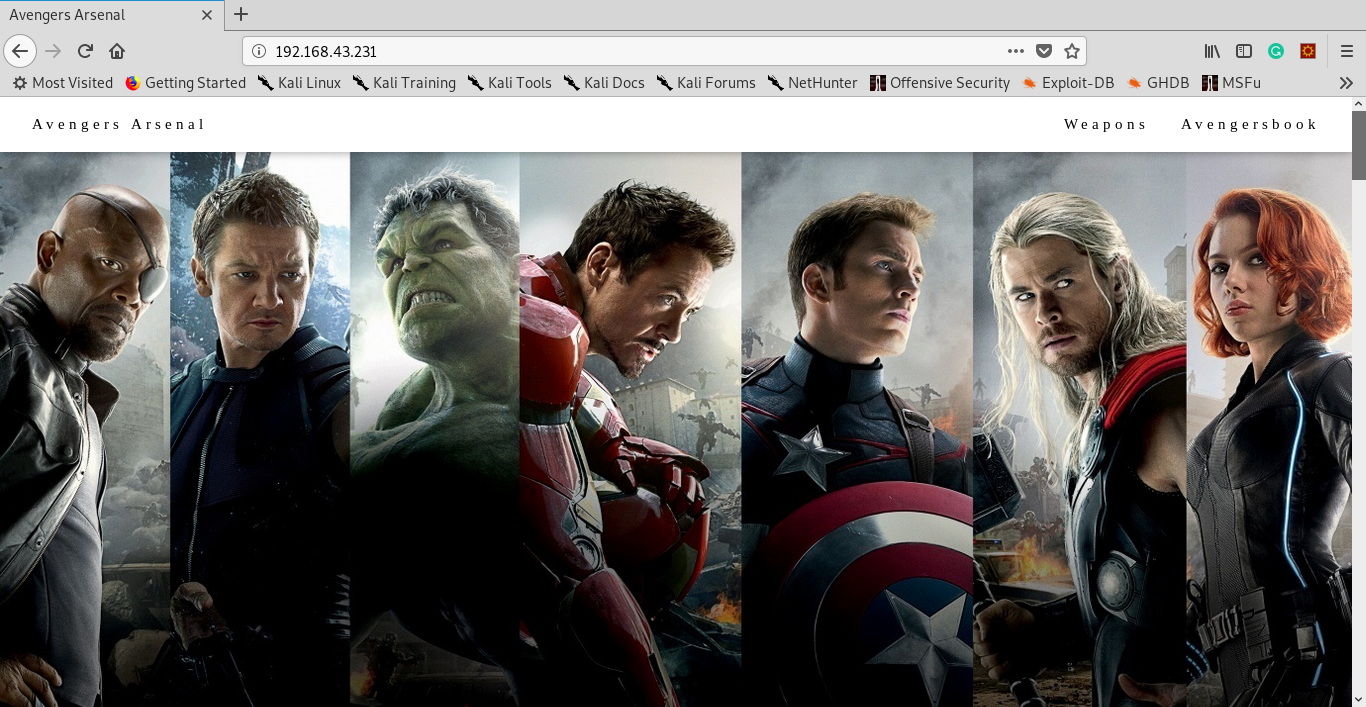Show more bookmarks with the chevron
Screen dimensions: 1366x707
point(1346,83)
